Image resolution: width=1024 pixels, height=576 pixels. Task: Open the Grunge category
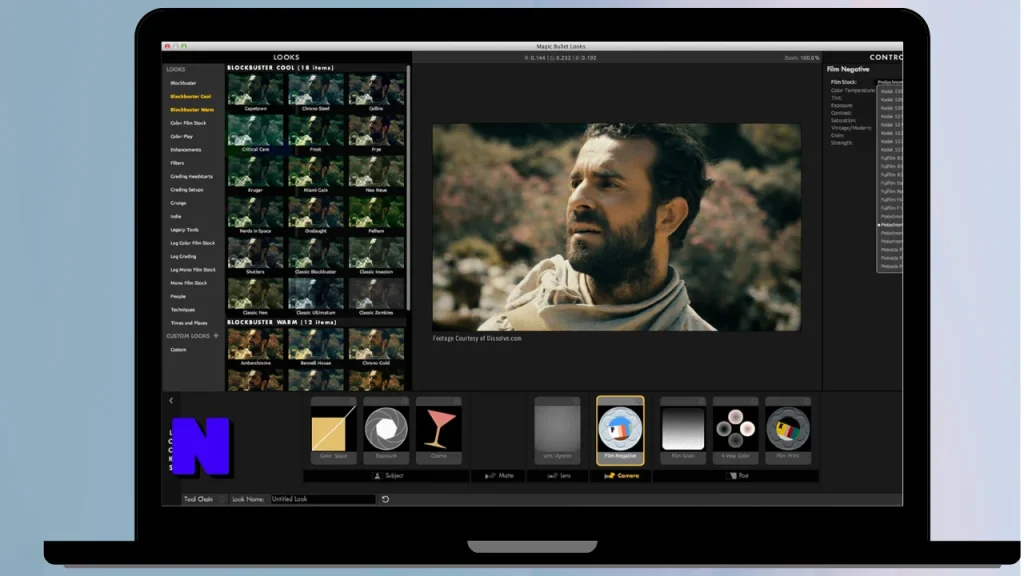coord(178,203)
